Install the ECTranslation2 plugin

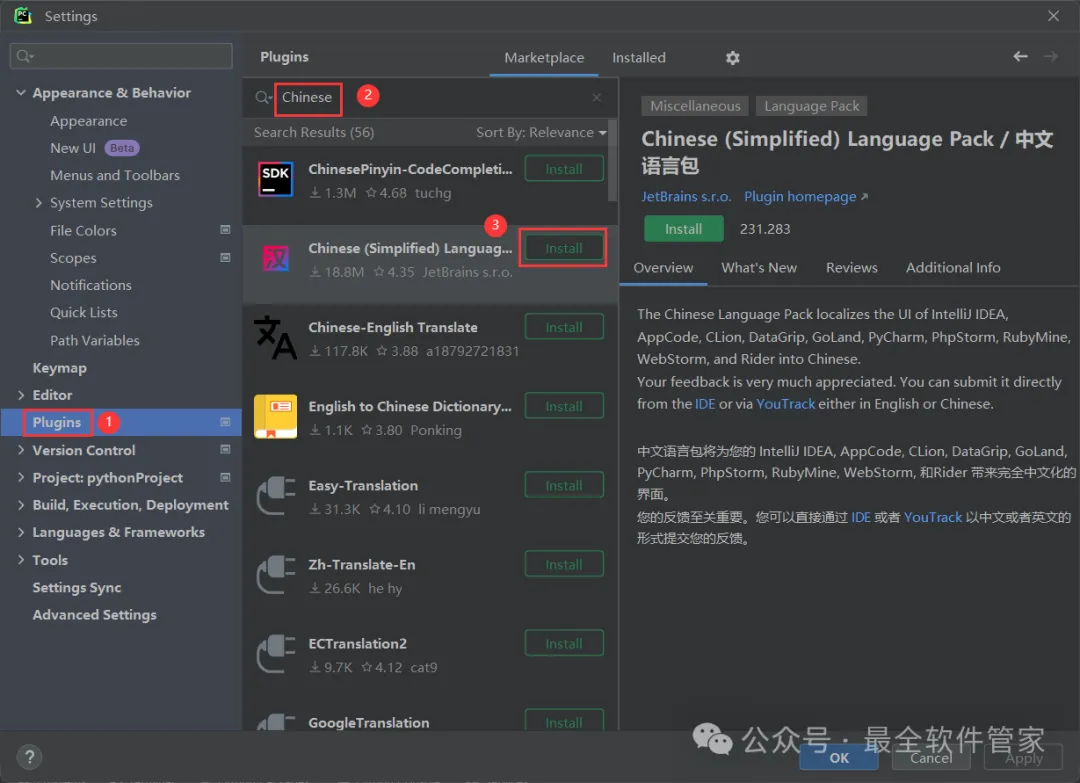[x=564, y=644]
